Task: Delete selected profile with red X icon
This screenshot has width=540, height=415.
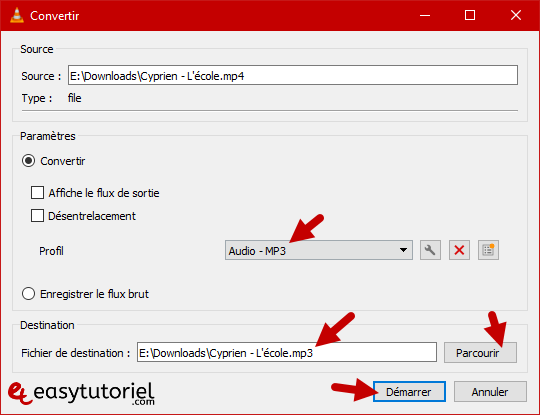Action: [x=459, y=250]
